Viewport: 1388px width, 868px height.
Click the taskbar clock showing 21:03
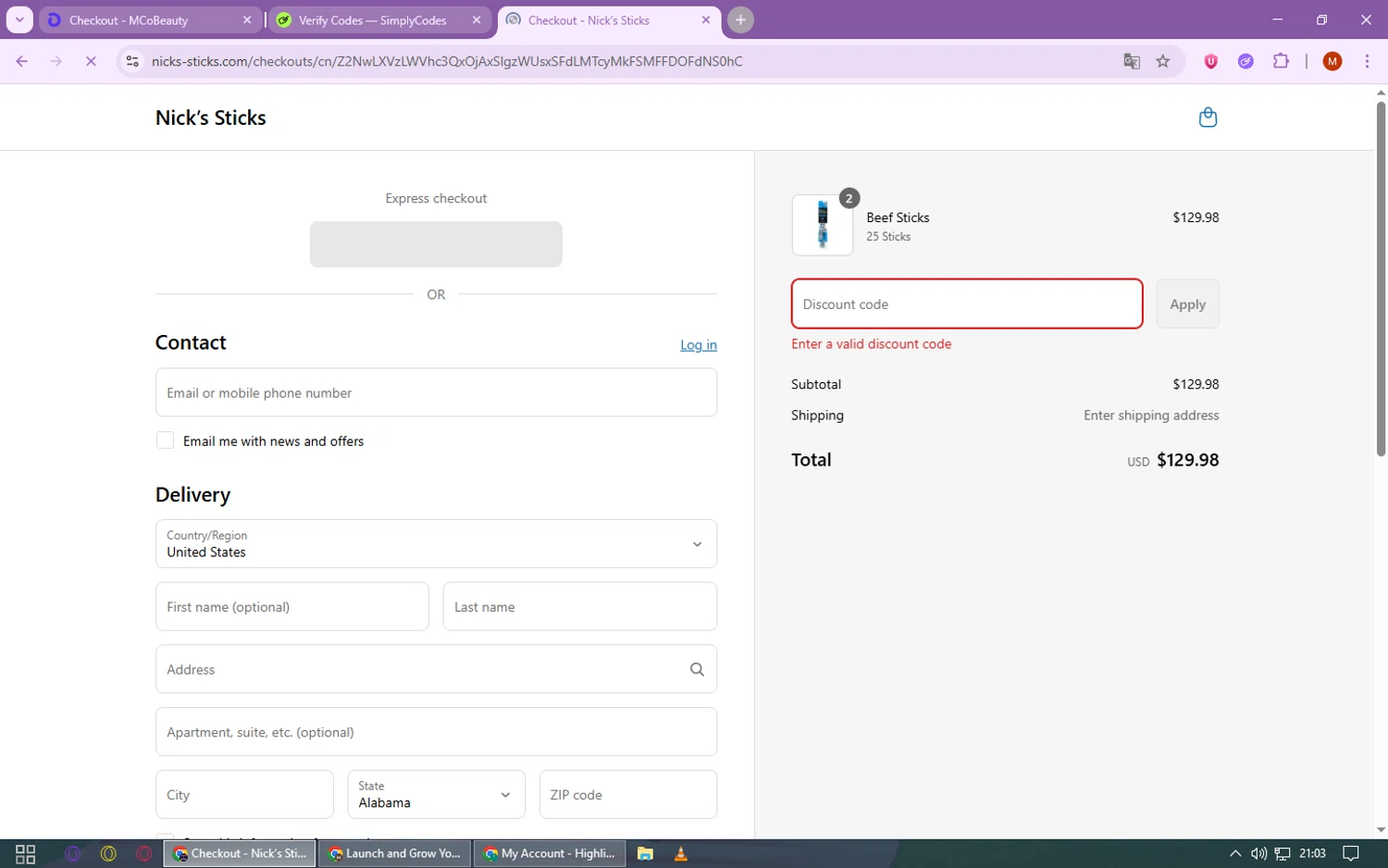click(x=1312, y=853)
